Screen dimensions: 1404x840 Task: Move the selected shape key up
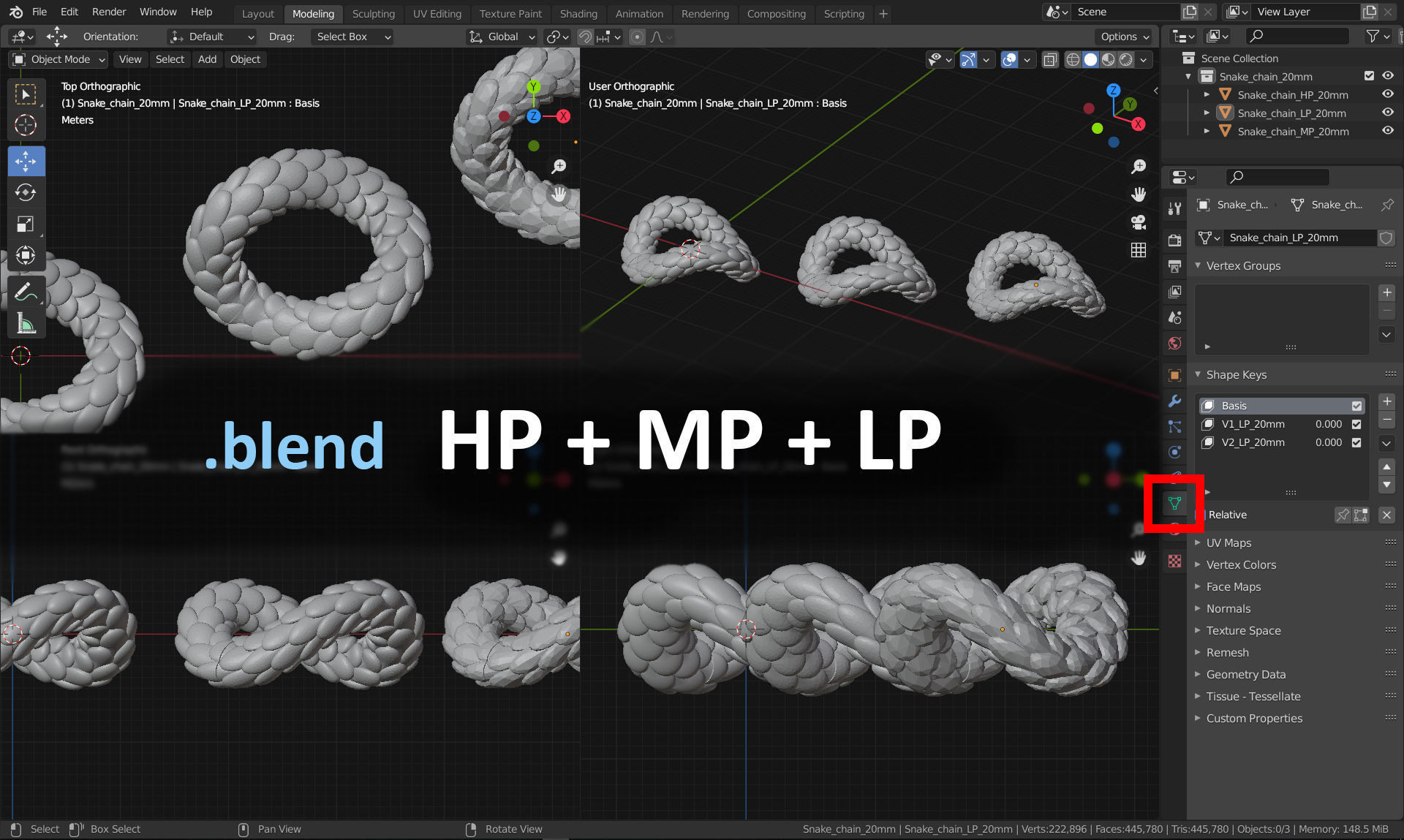pos(1386,468)
